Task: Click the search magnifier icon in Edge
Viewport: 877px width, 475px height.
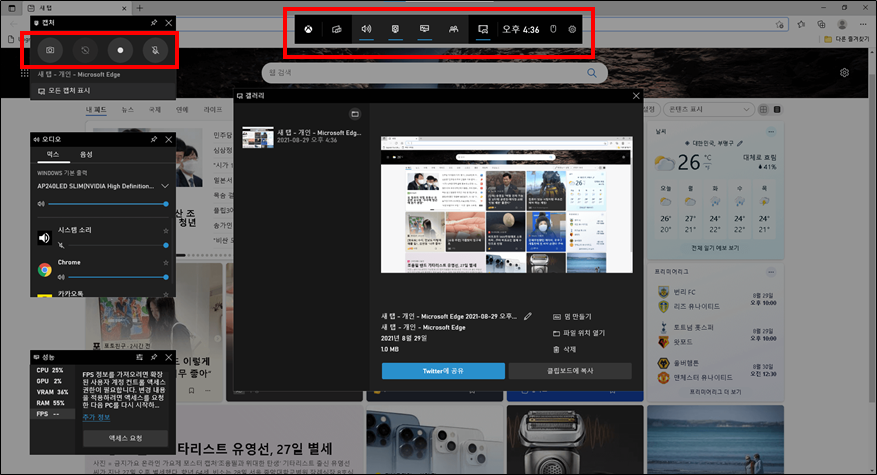Action: [x=592, y=73]
